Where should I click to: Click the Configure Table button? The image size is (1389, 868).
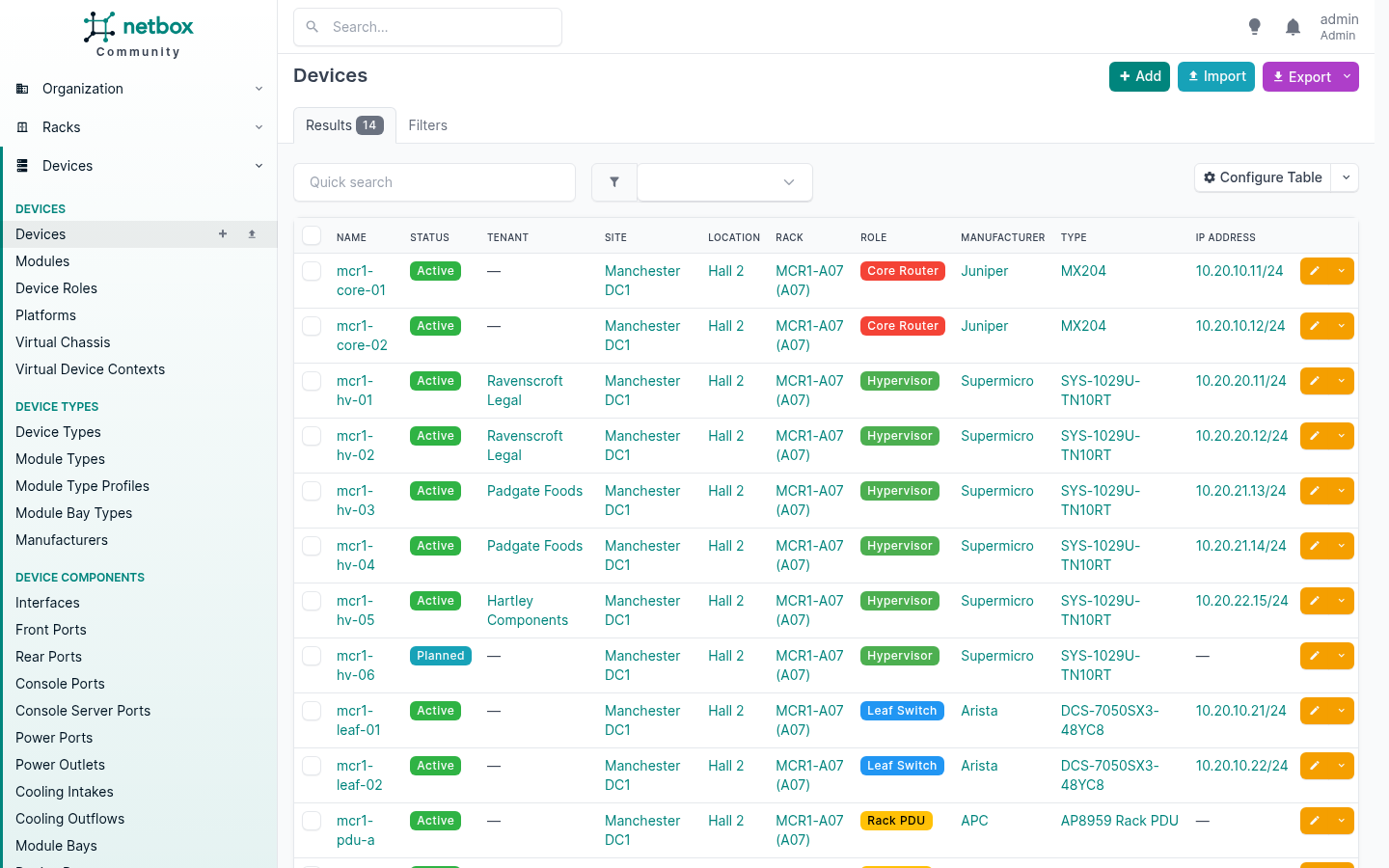[1263, 177]
